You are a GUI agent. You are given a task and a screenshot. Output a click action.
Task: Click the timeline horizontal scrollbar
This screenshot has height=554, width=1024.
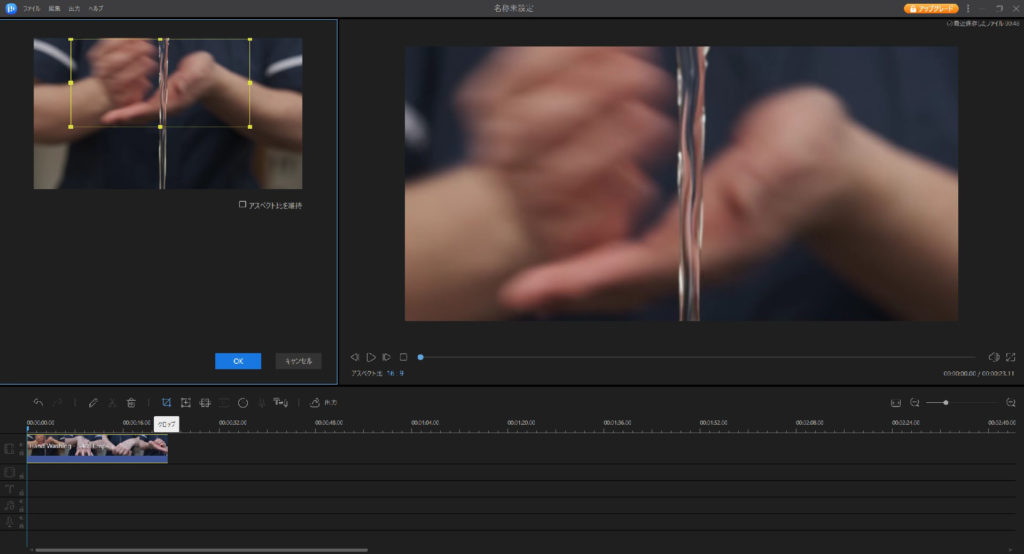tap(201, 550)
